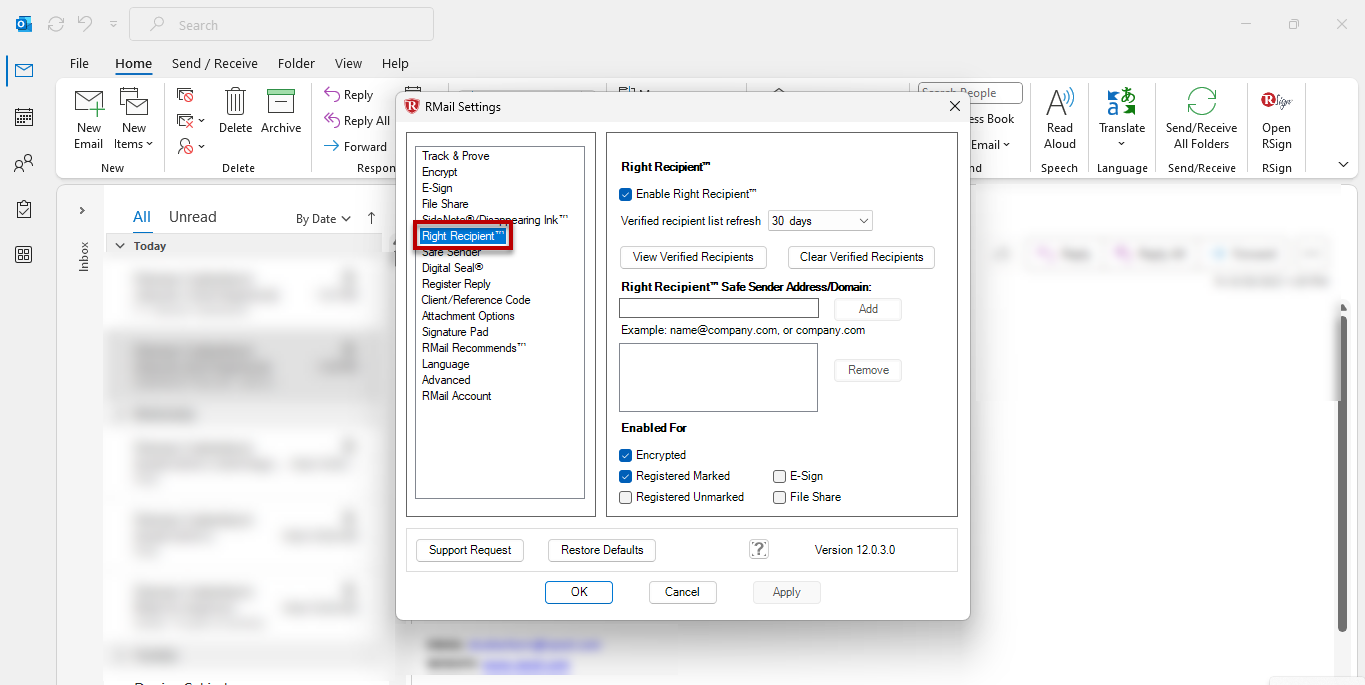1365x685 pixels.
Task: Click Restore Defaults button
Action: click(602, 550)
